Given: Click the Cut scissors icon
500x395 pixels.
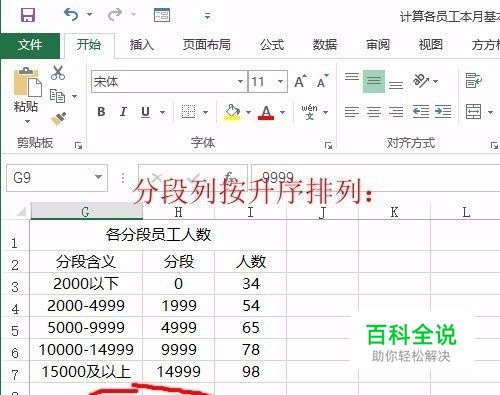Looking at the screenshot, I should click(58, 73).
